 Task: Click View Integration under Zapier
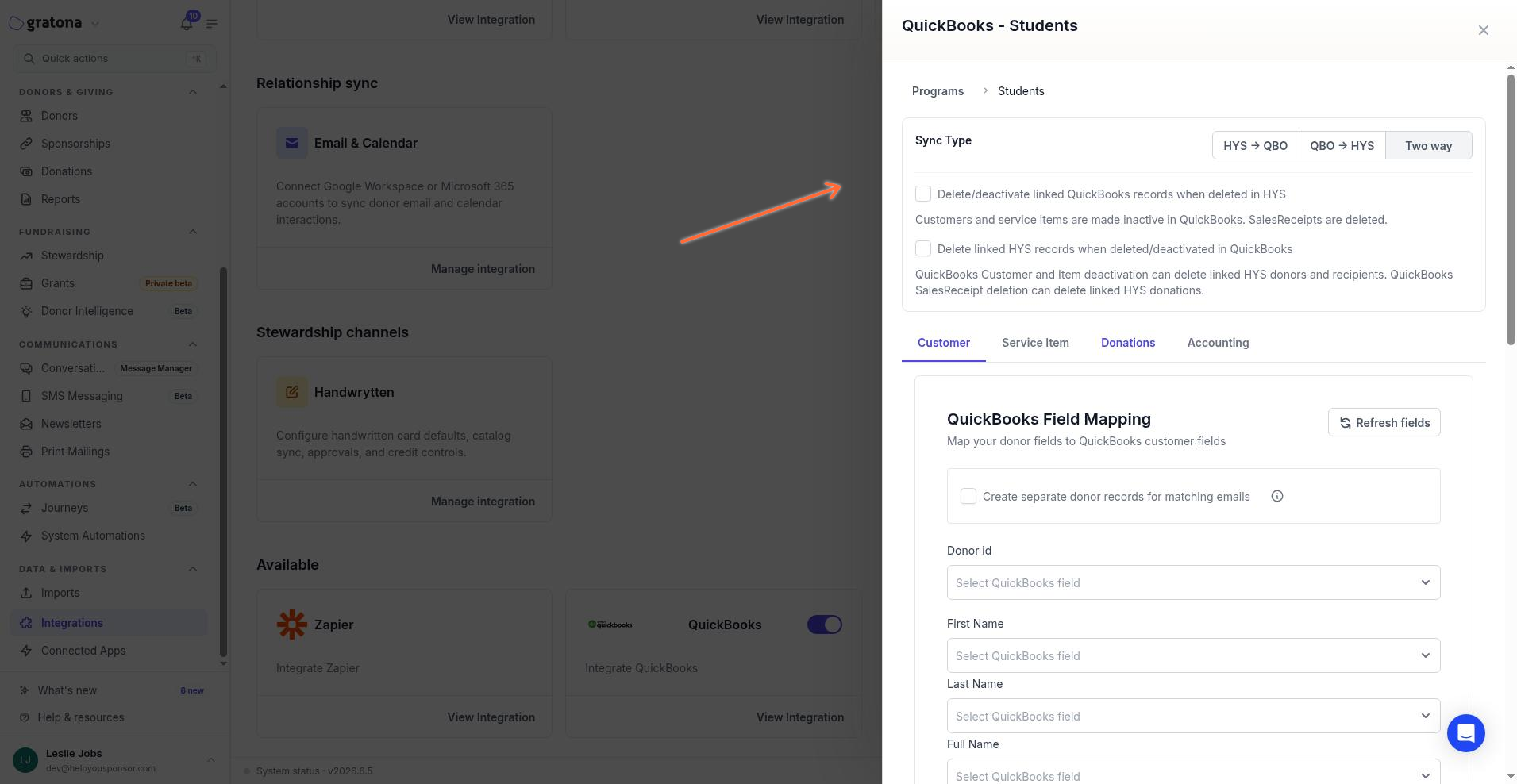coord(491,717)
